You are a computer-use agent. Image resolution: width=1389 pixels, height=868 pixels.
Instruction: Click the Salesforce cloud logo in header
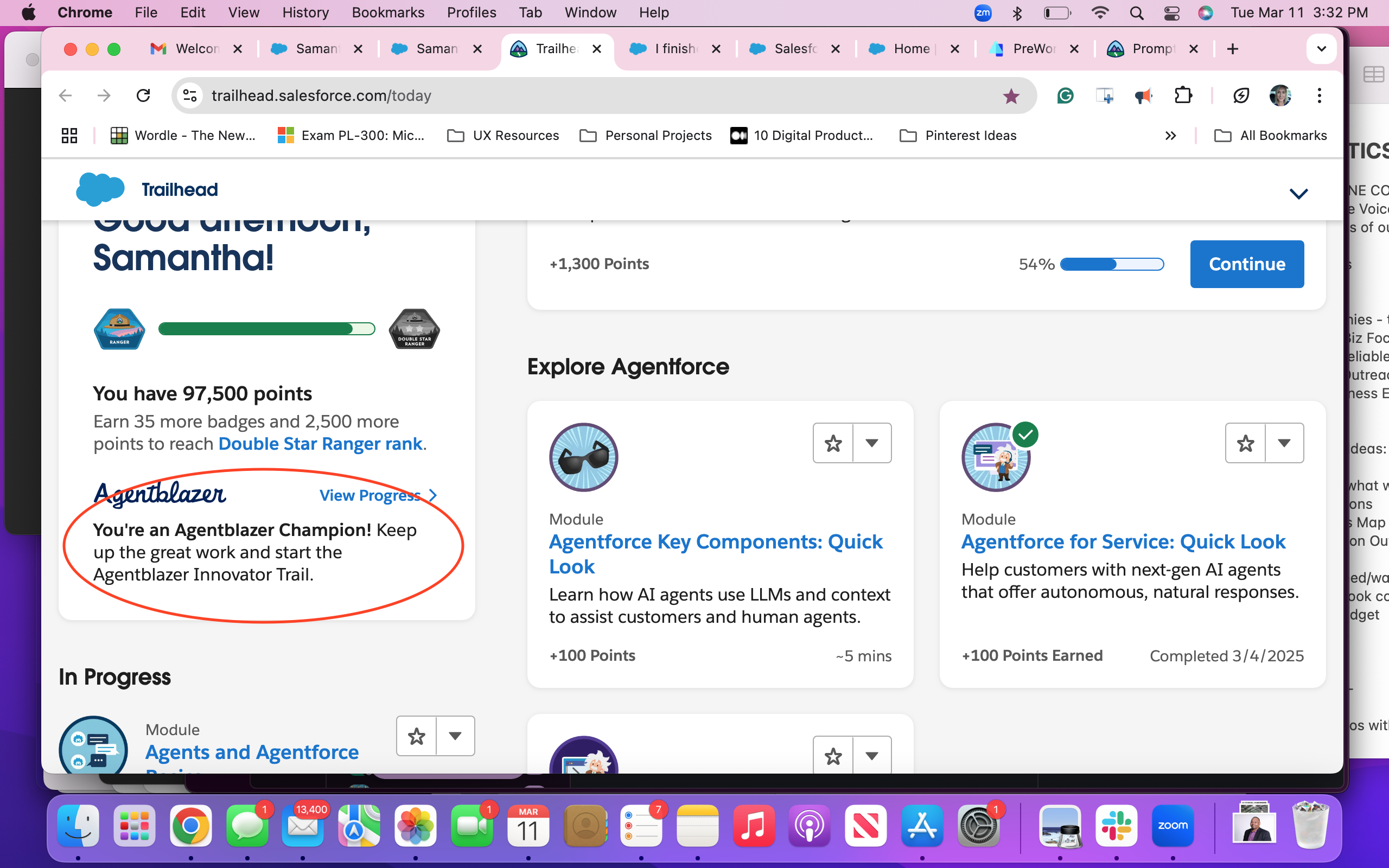(100, 189)
